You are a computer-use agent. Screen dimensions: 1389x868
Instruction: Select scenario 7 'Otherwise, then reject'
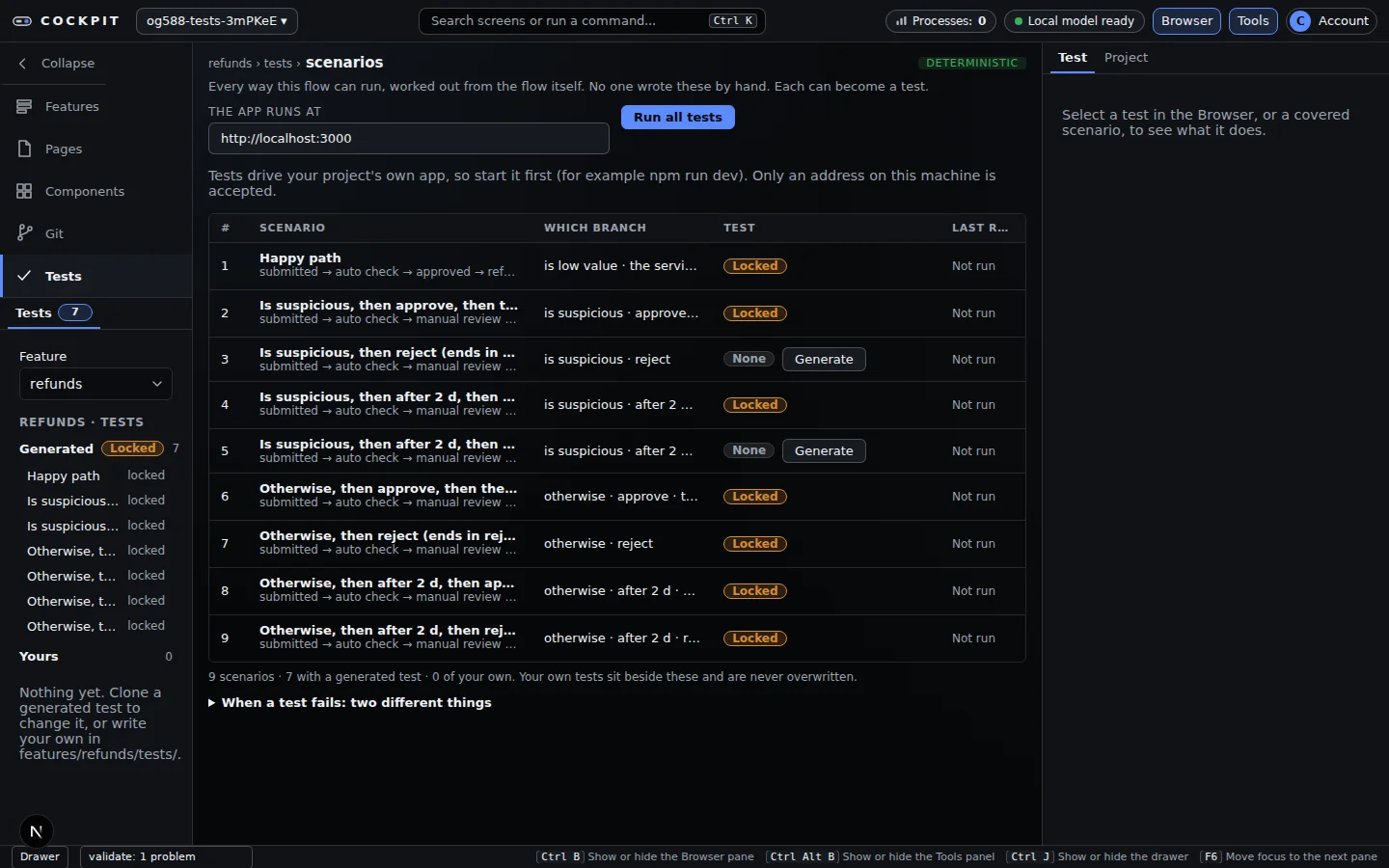(x=617, y=543)
